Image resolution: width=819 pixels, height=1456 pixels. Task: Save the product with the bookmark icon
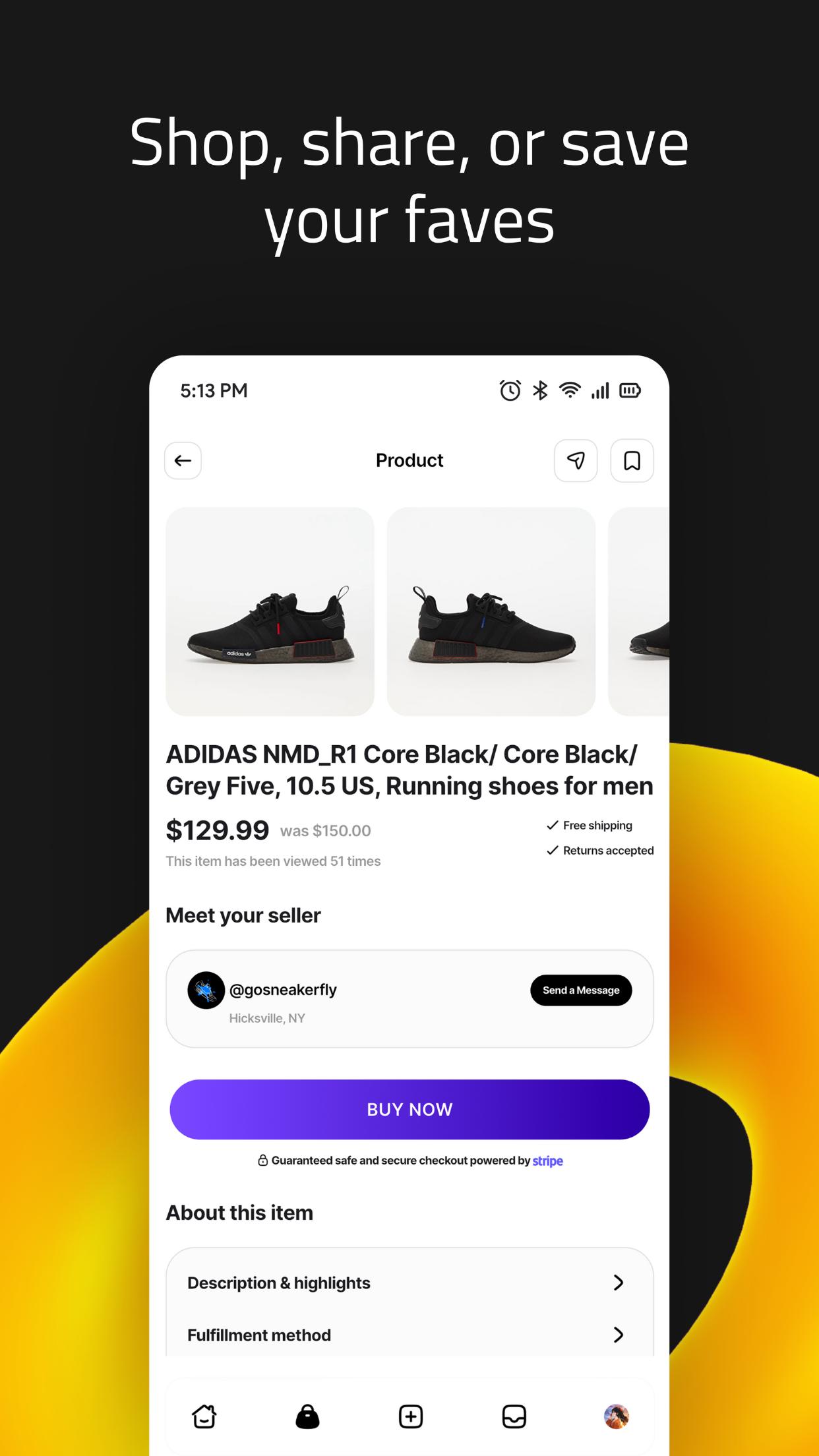(x=632, y=460)
